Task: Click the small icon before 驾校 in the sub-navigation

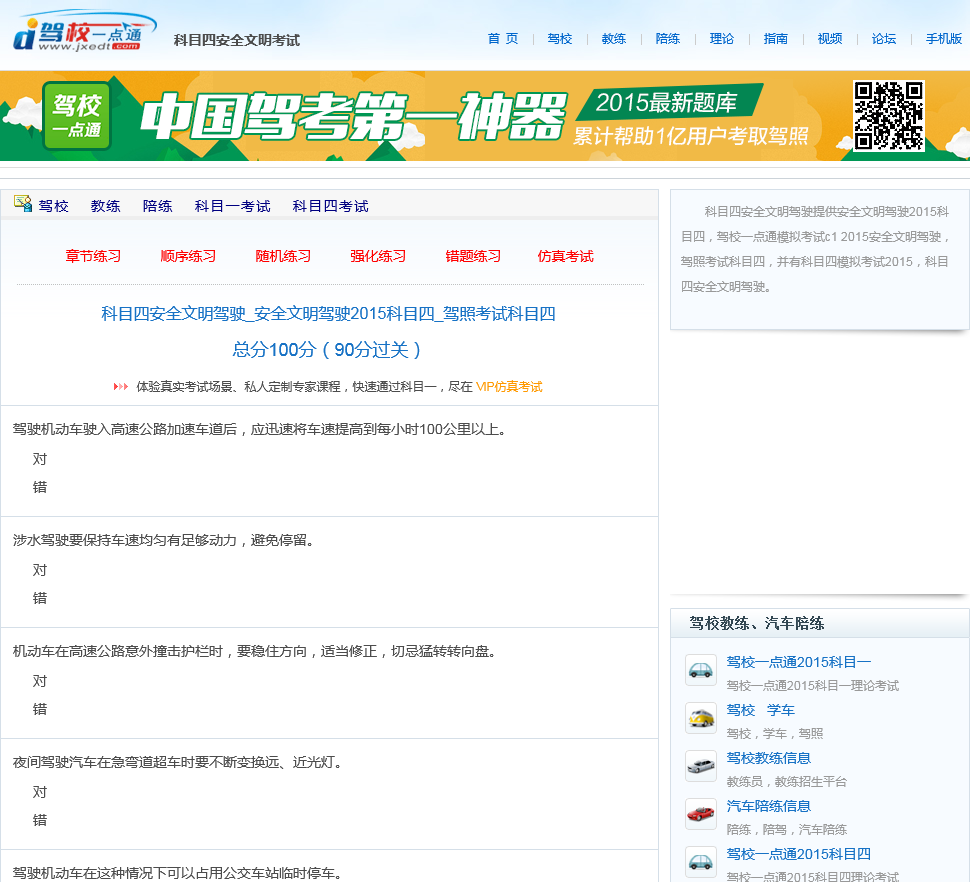Action: coord(23,203)
